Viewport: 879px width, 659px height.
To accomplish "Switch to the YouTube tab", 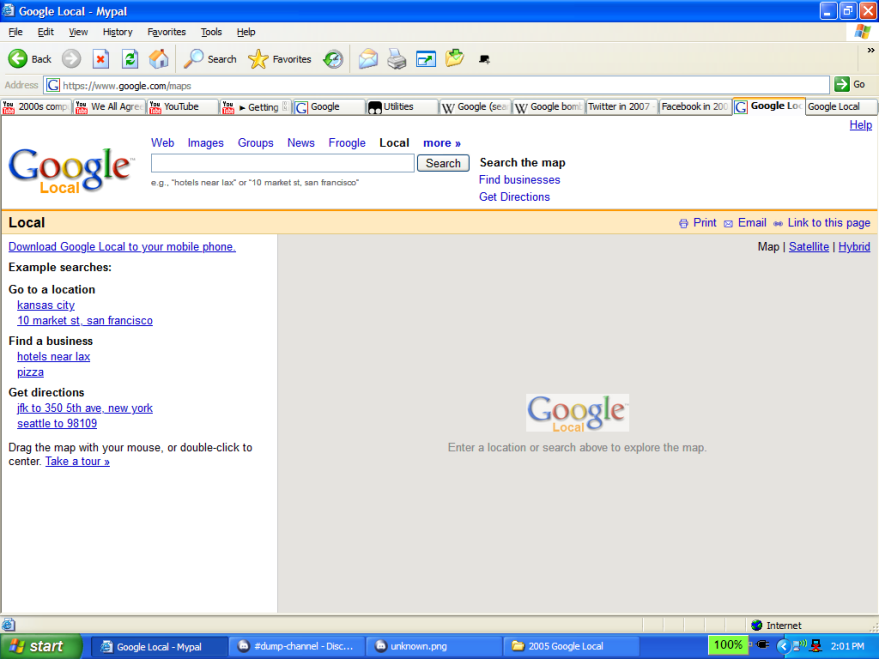I will point(183,106).
